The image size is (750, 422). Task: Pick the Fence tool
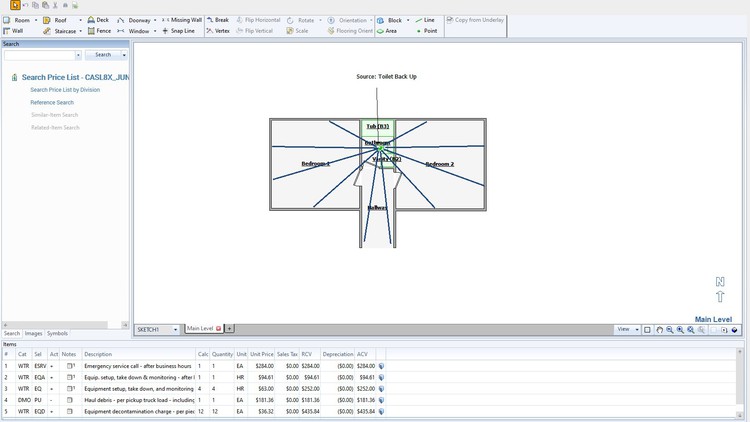coord(98,31)
